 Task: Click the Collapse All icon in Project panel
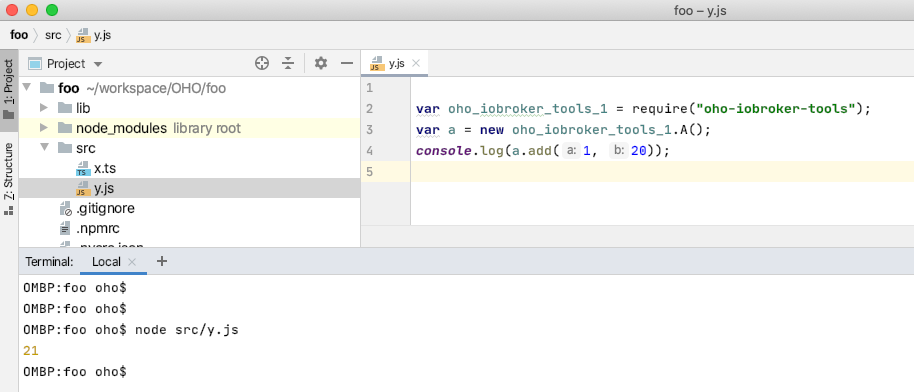click(288, 64)
